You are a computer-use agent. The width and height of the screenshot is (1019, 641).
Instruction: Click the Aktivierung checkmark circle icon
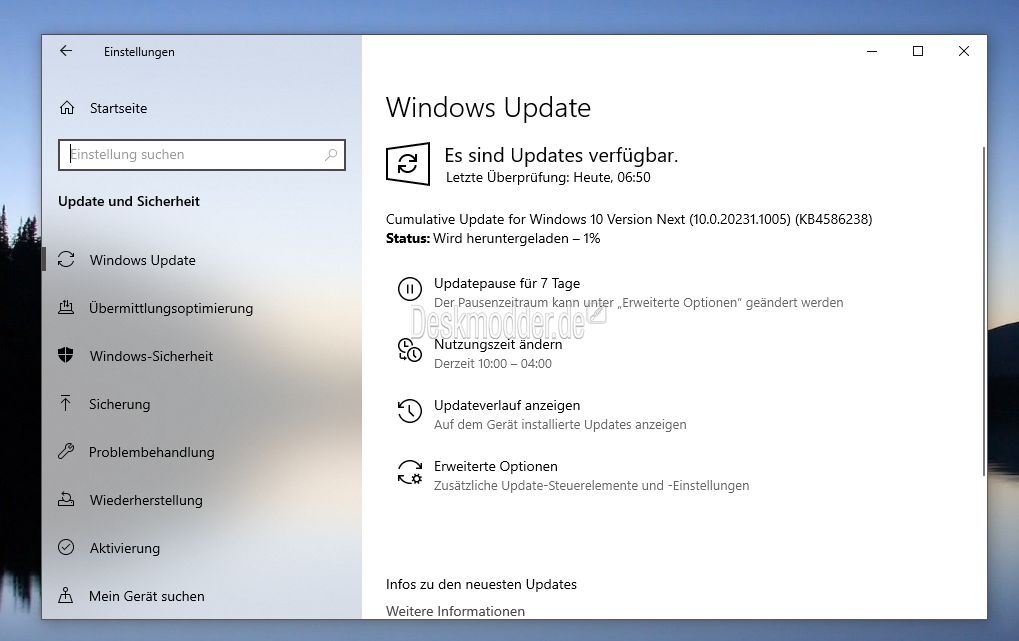[x=66, y=547]
